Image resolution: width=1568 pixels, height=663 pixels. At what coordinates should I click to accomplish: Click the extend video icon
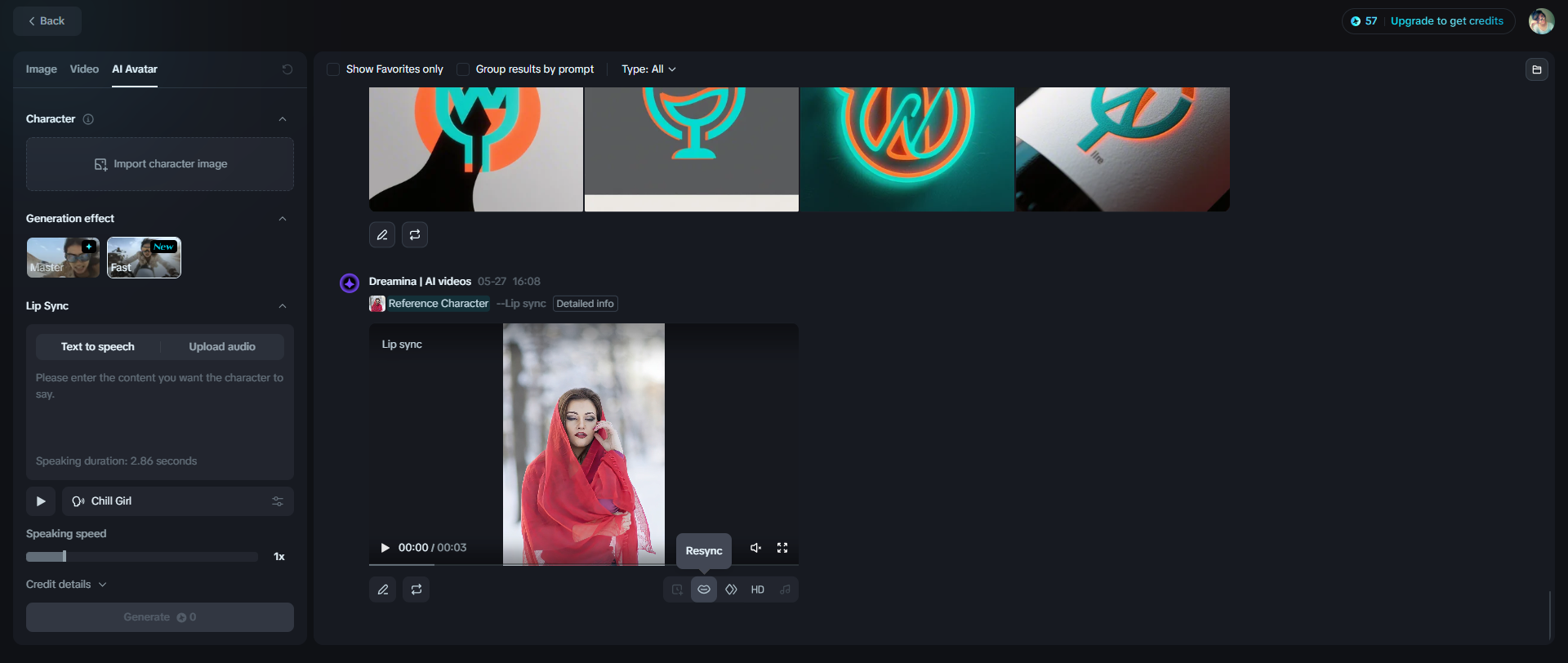(677, 590)
